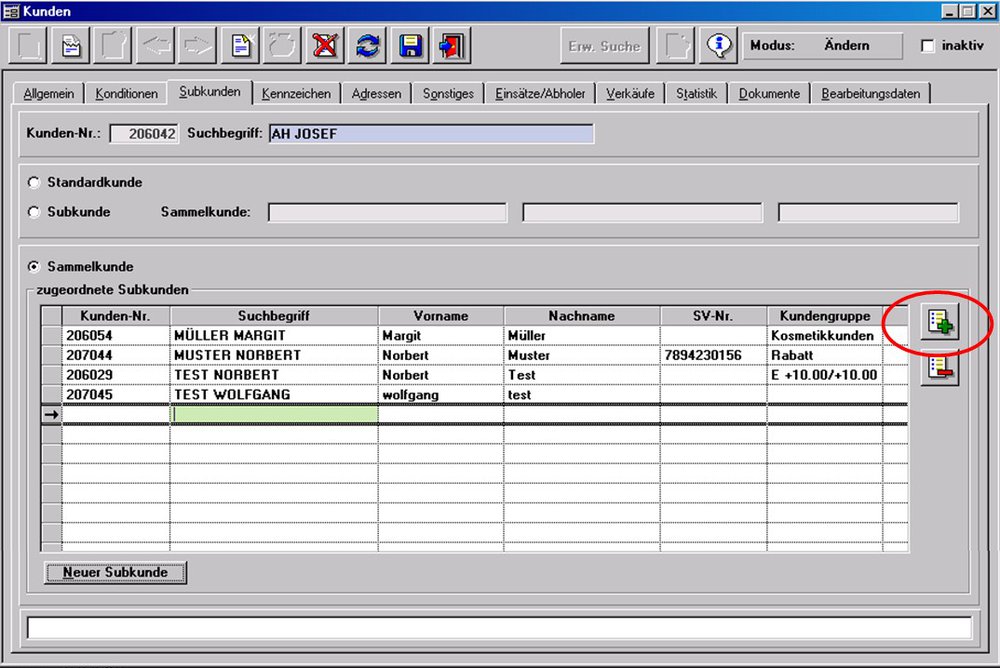Click the Suchbegriff field containing AH JOSEF
This screenshot has height=668, width=1000.
click(430, 134)
